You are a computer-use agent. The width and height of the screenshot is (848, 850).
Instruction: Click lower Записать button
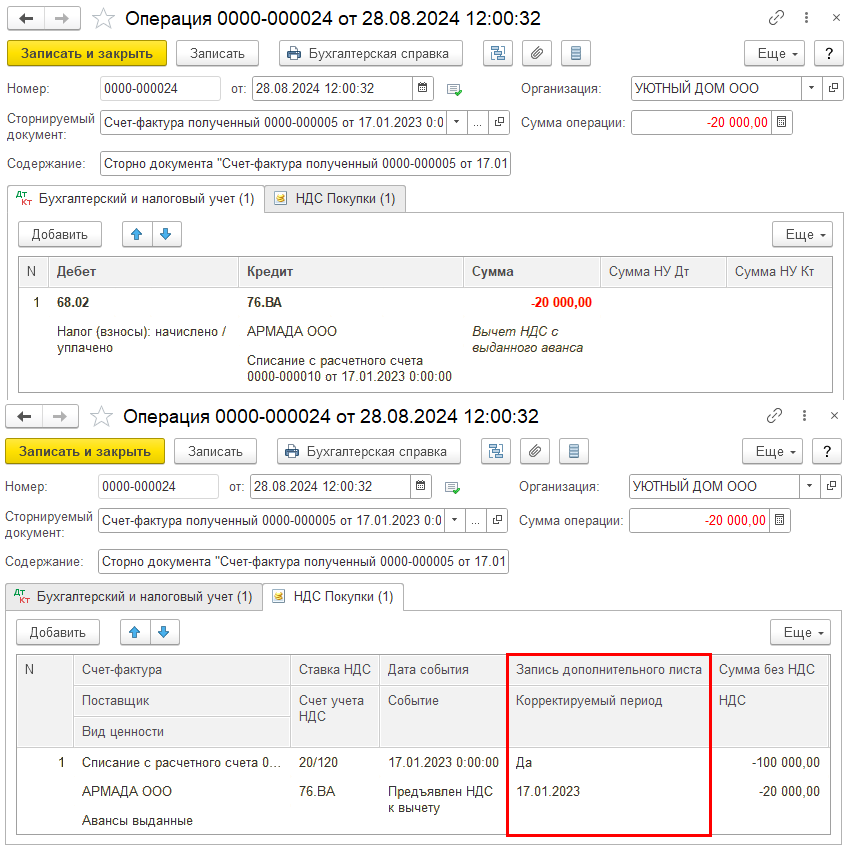pyautogui.click(x=215, y=451)
